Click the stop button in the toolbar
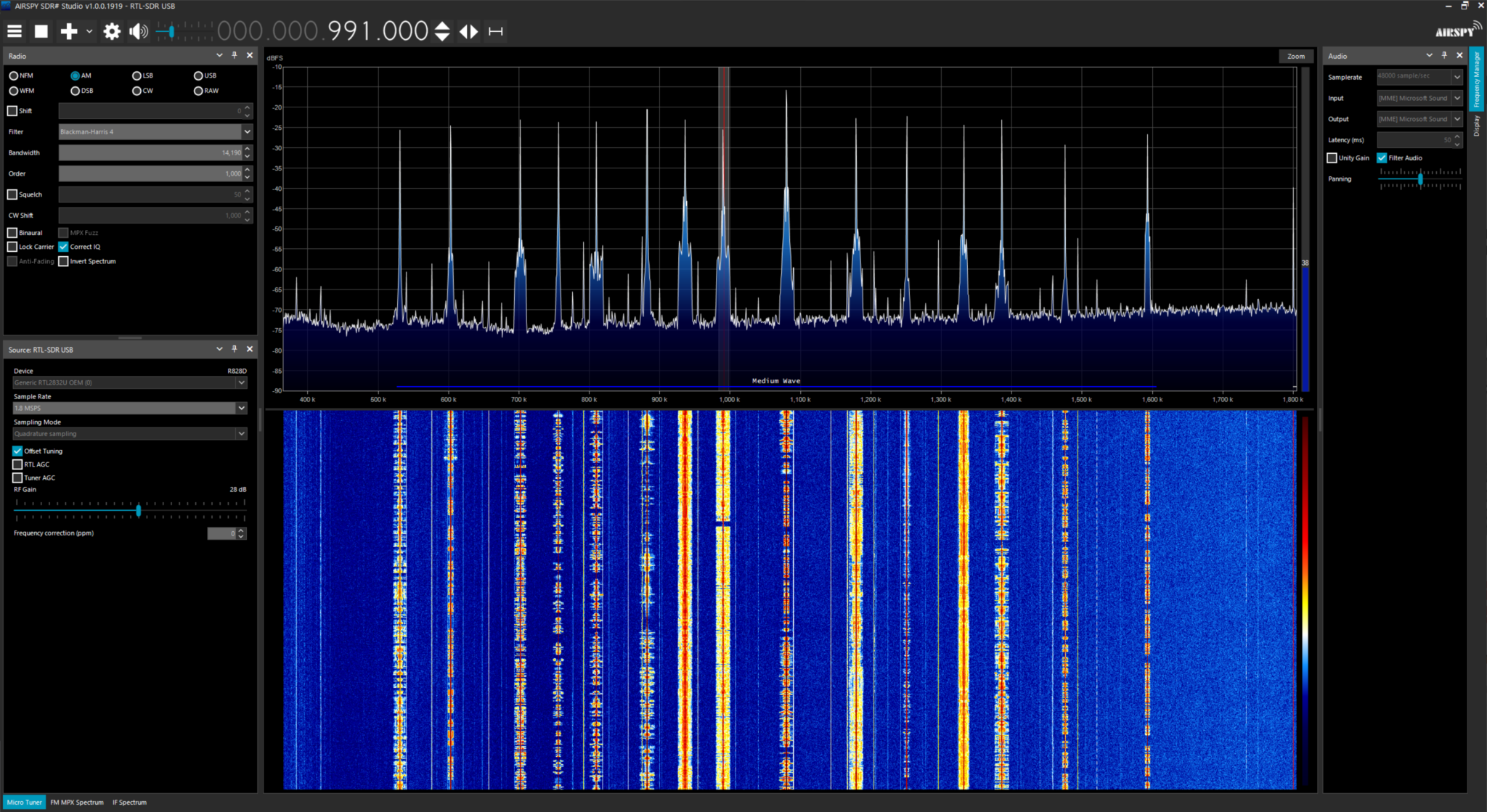This screenshot has width=1487, height=812. point(41,30)
